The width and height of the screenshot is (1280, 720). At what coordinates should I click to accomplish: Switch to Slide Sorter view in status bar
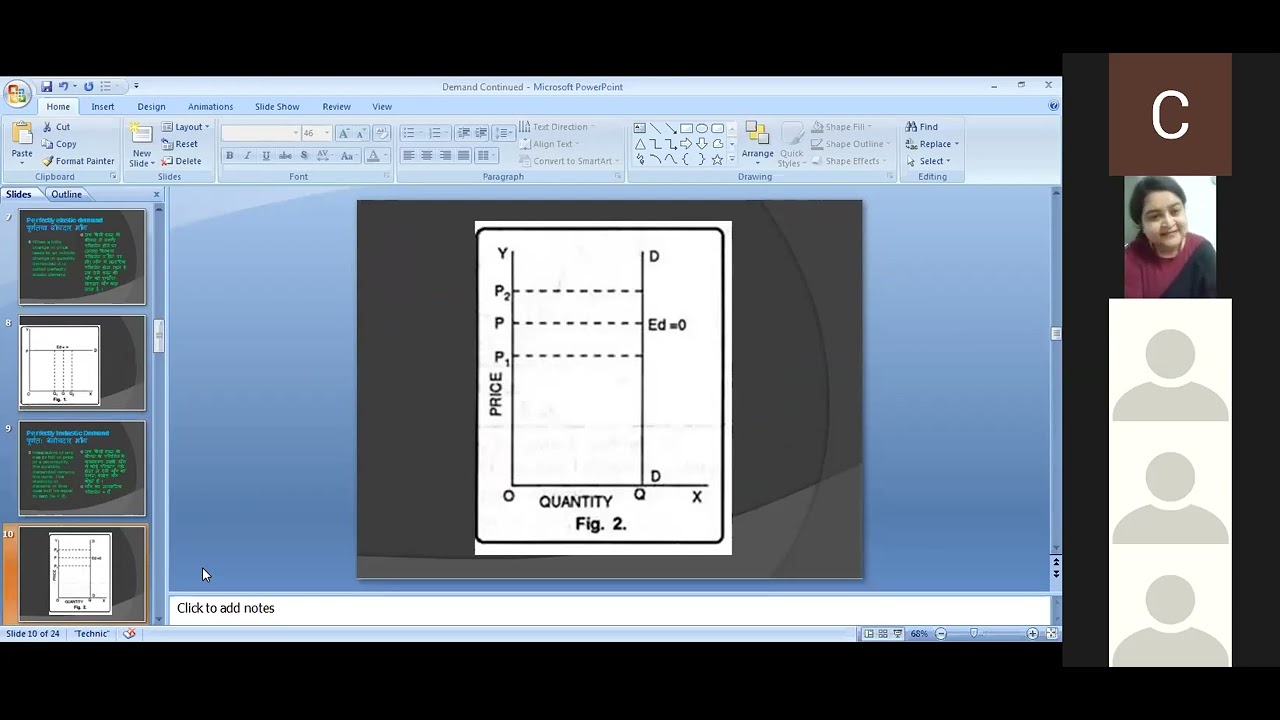click(883, 634)
